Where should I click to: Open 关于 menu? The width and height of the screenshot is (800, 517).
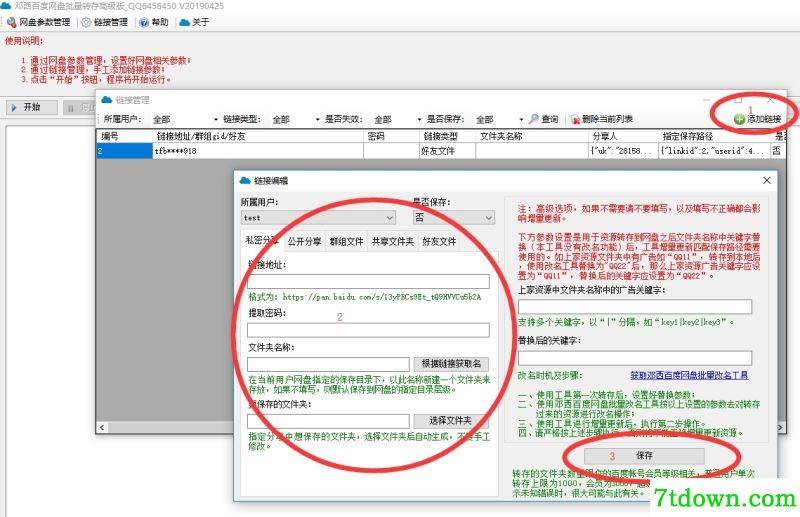point(194,22)
